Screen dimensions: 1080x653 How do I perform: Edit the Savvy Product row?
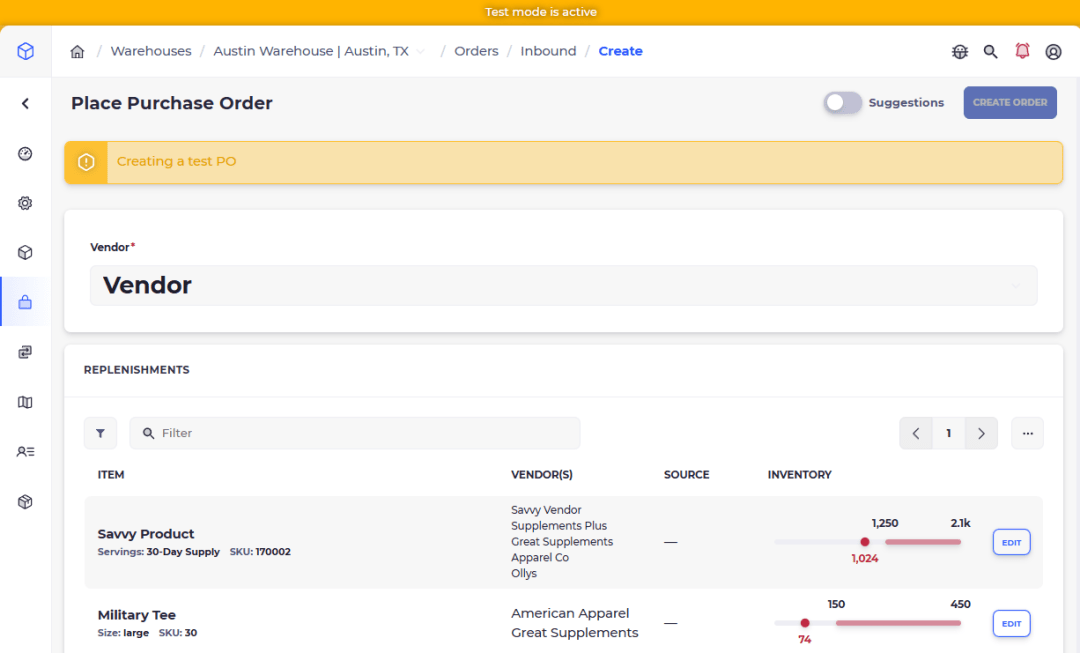pos(1011,542)
